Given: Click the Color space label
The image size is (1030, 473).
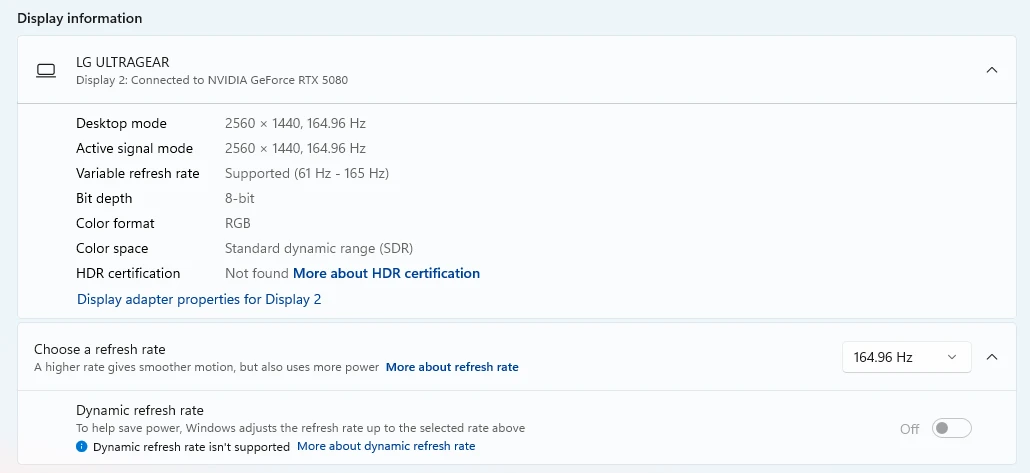Looking at the screenshot, I should (x=112, y=248).
